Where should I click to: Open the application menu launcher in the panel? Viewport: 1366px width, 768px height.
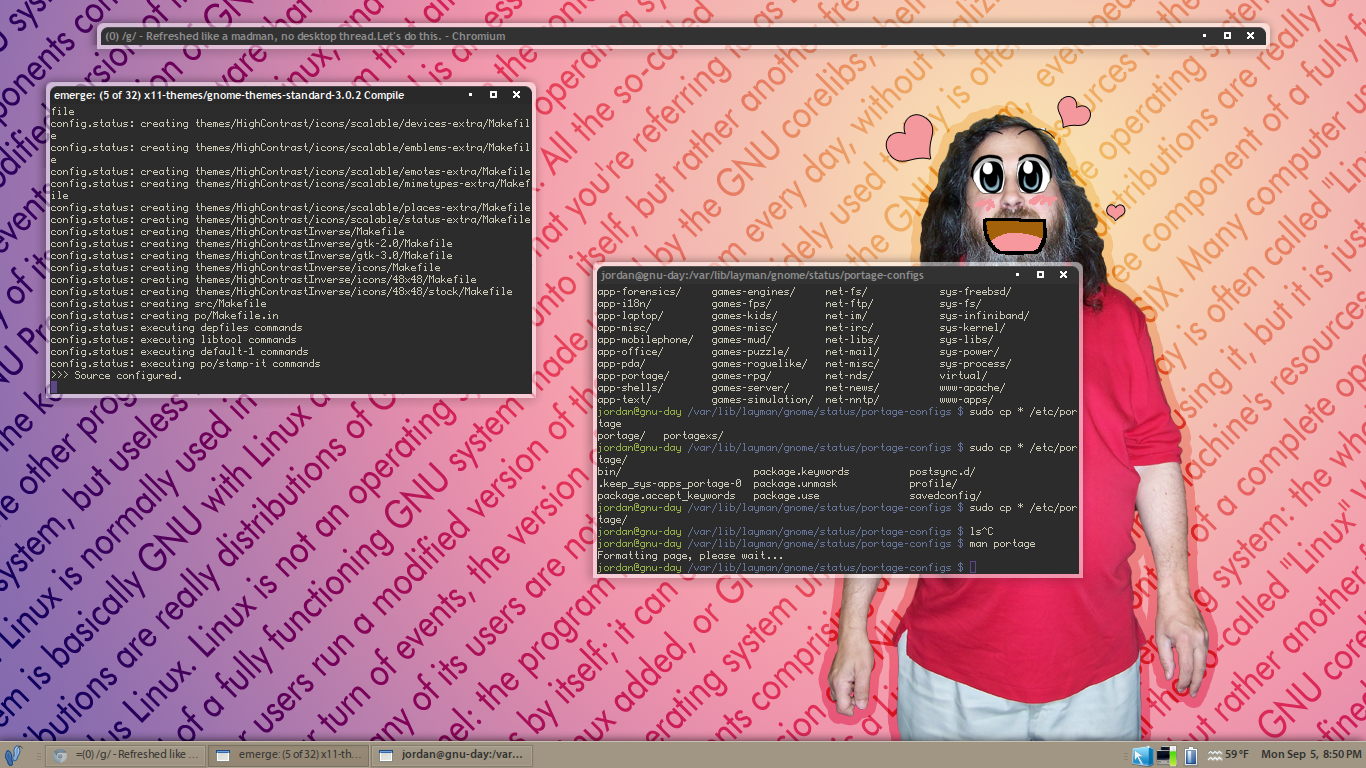(x=13, y=755)
